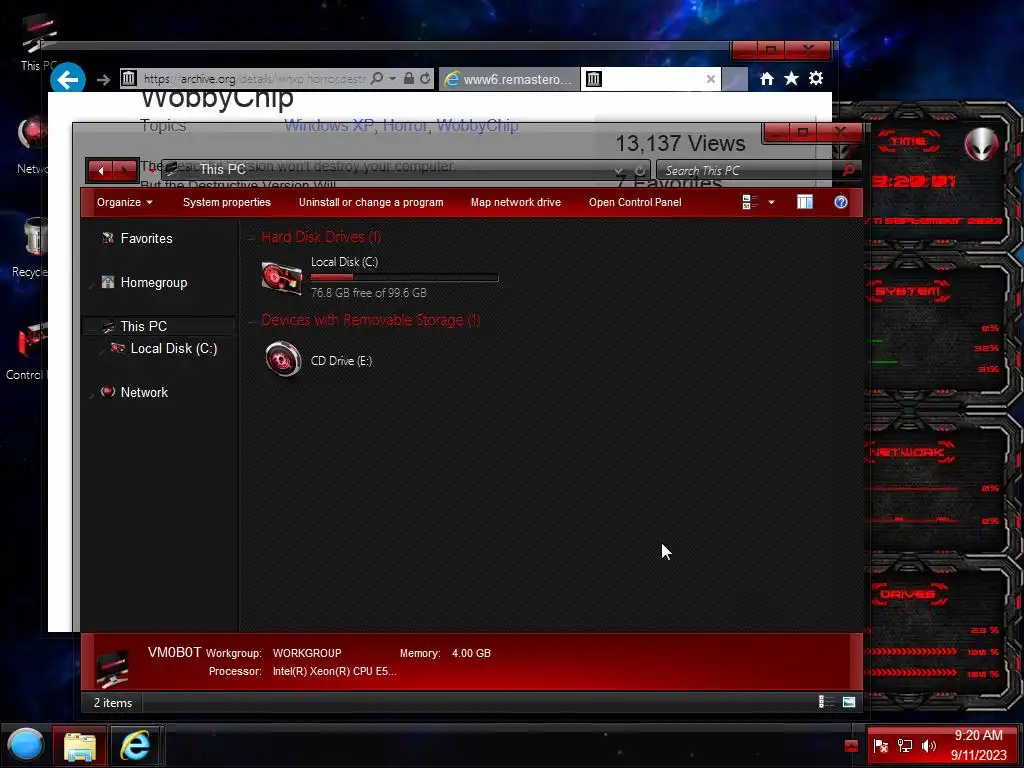
Task: Focus the Search This PC box
Action: [x=748, y=171]
